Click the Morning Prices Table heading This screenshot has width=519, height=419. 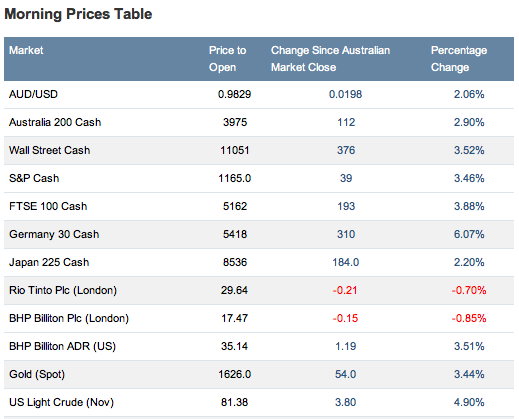coord(78,14)
